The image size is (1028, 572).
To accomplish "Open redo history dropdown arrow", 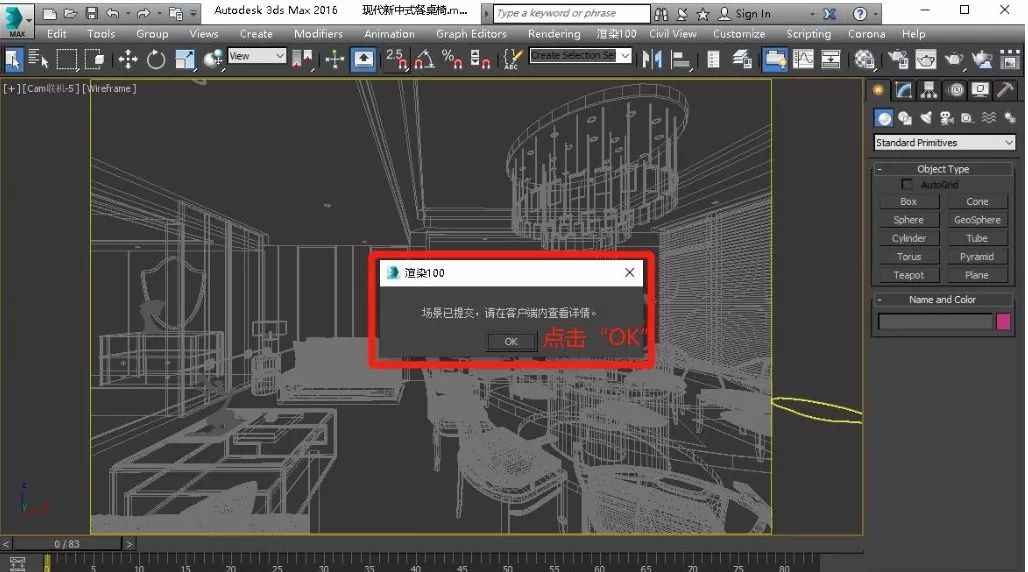I will (159, 13).
